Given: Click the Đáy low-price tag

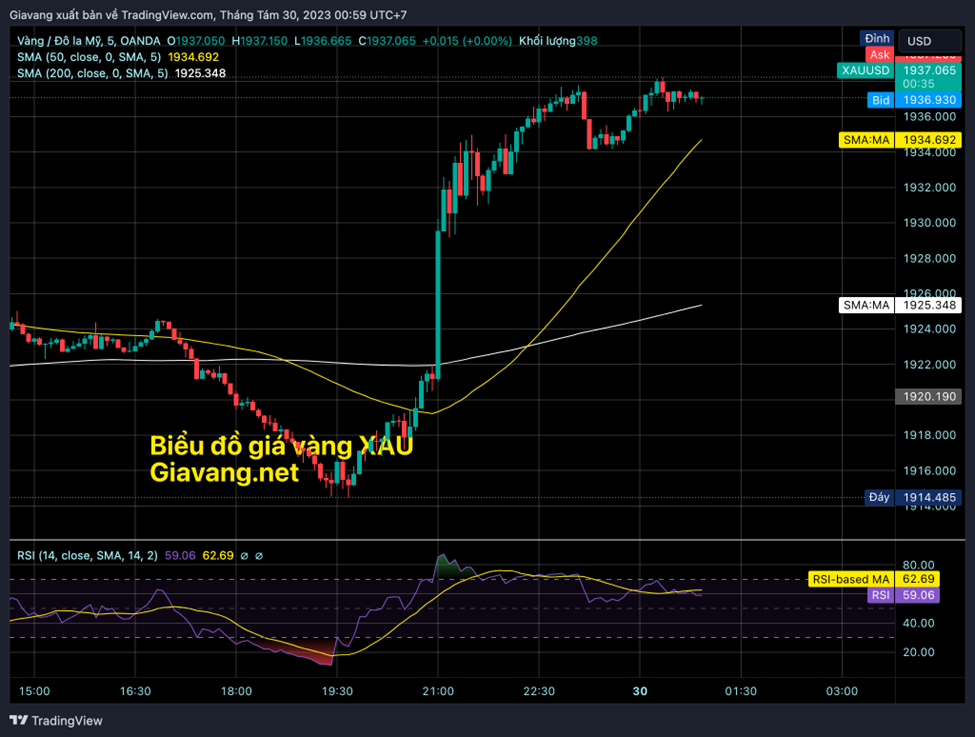Looking at the screenshot, I should tap(878, 497).
